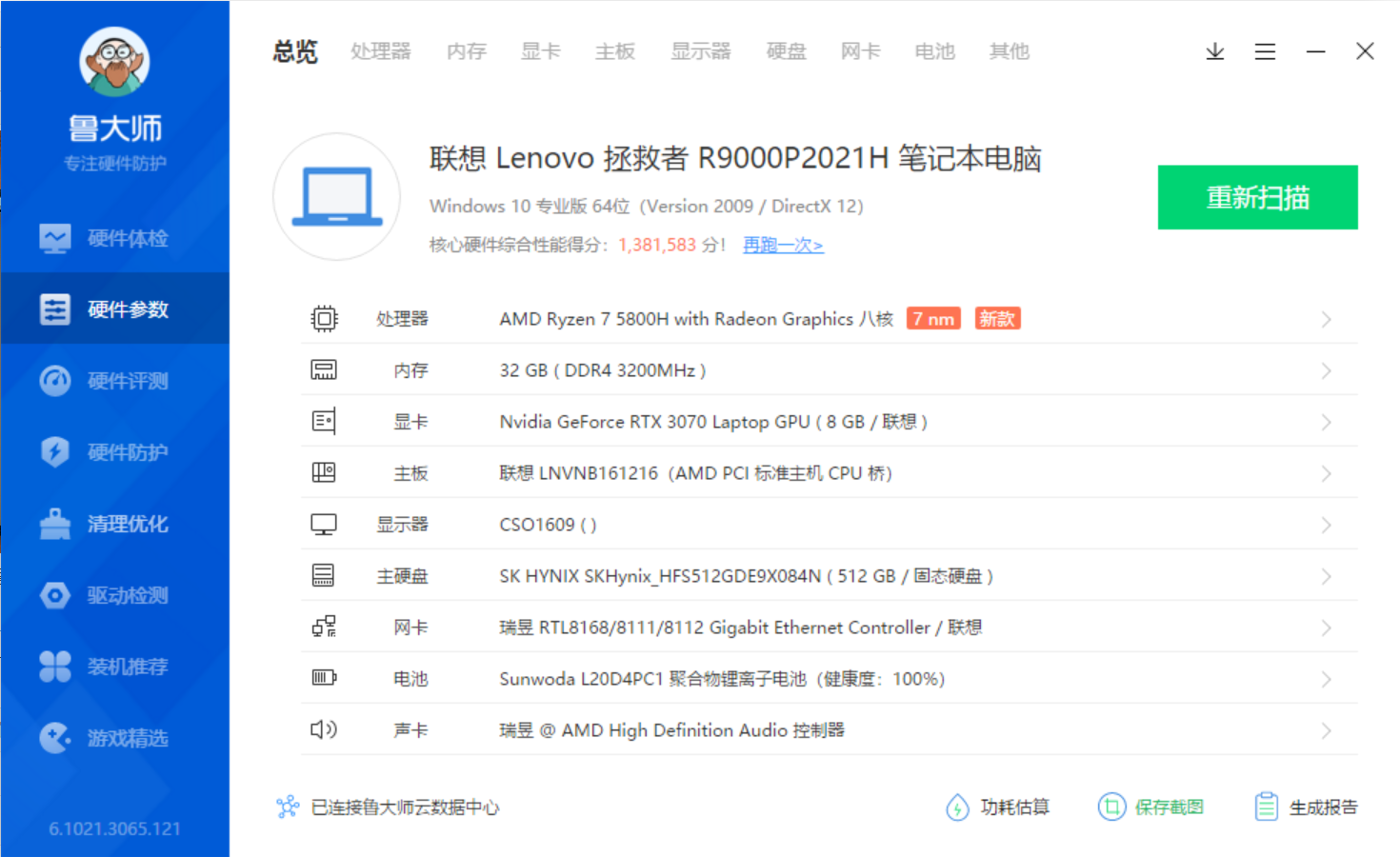The image size is (1400, 857).
Task: Expand the 显卡 row chevron
Action: (x=1326, y=422)
